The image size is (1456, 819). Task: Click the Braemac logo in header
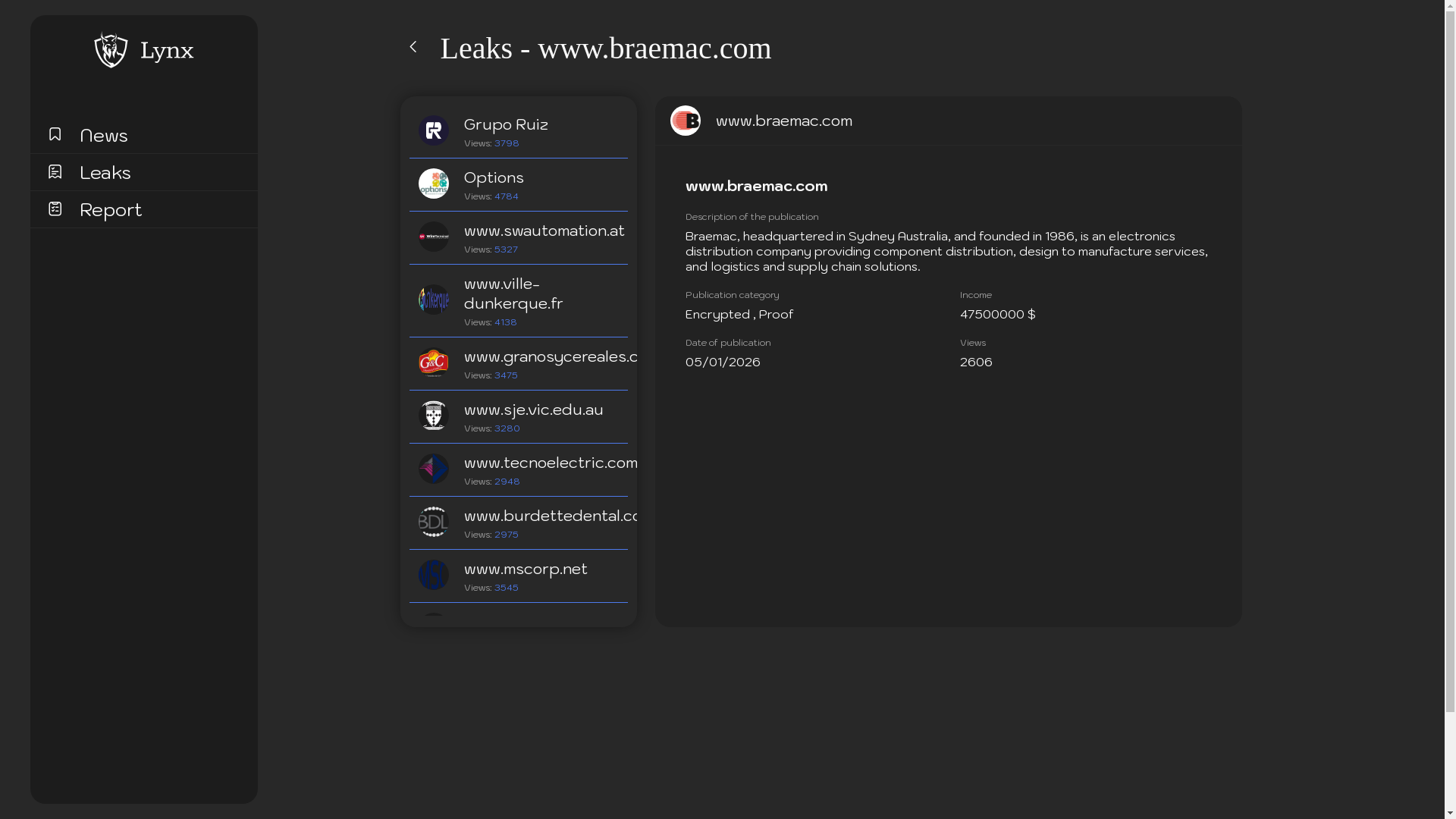[686, 121]
